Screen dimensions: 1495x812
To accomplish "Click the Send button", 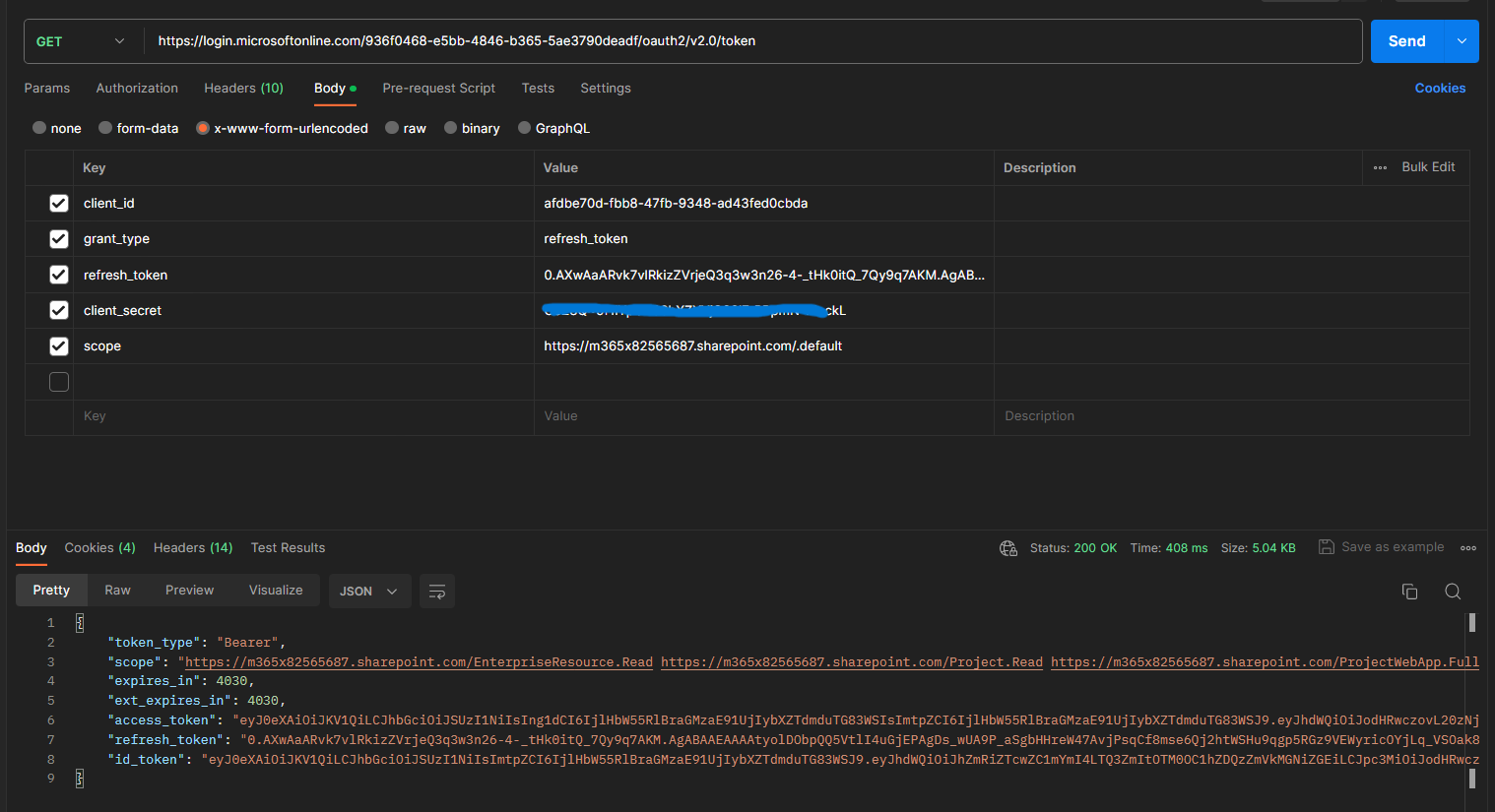I will (1406, 41).
